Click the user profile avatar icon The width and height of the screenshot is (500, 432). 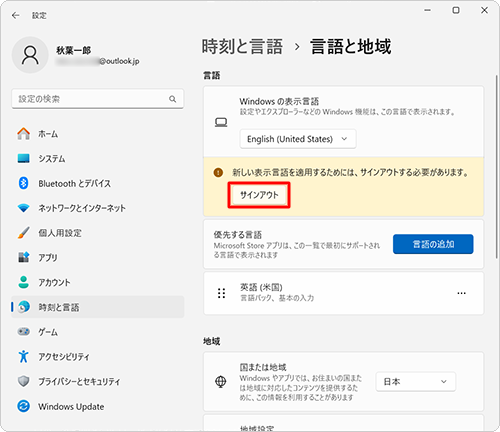[x=30, y=55]
